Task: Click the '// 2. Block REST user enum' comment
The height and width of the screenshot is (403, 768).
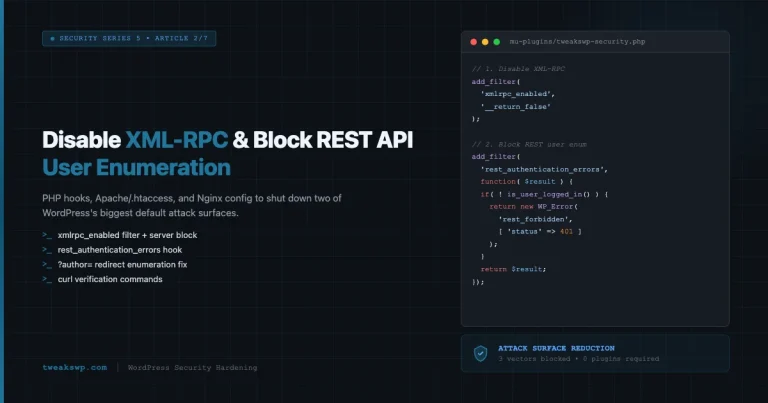Action: [x=529, y=144]
